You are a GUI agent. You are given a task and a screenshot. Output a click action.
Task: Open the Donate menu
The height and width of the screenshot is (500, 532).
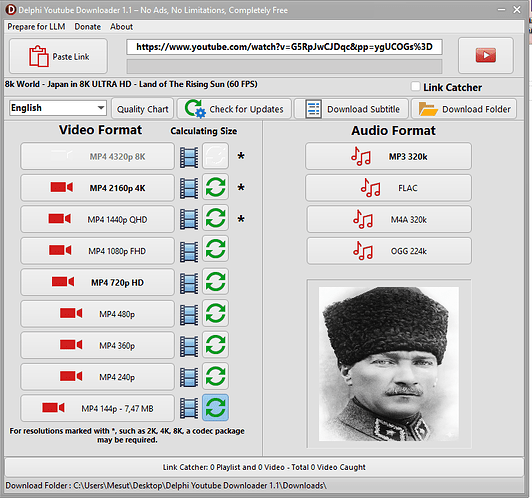(x=88, y=26)
